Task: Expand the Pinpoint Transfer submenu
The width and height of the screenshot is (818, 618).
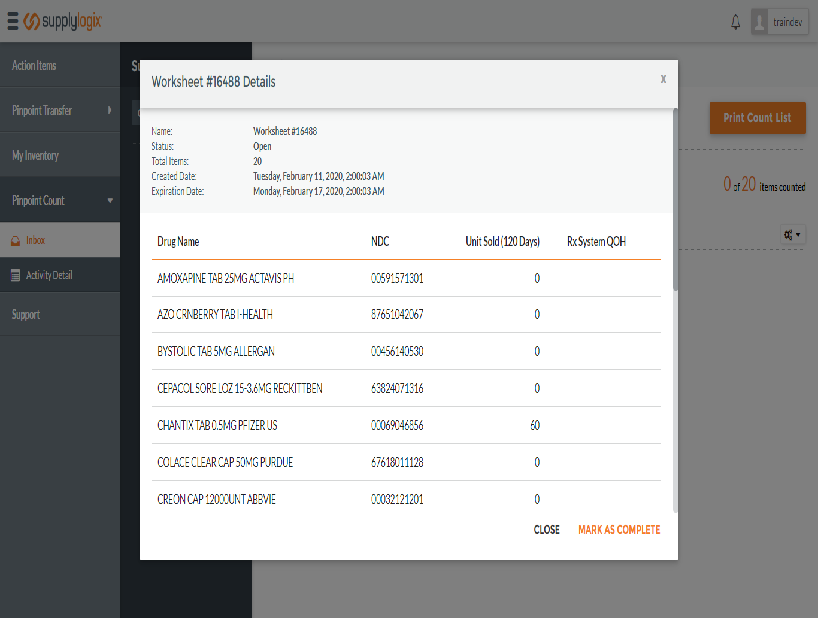Action: 109,111
